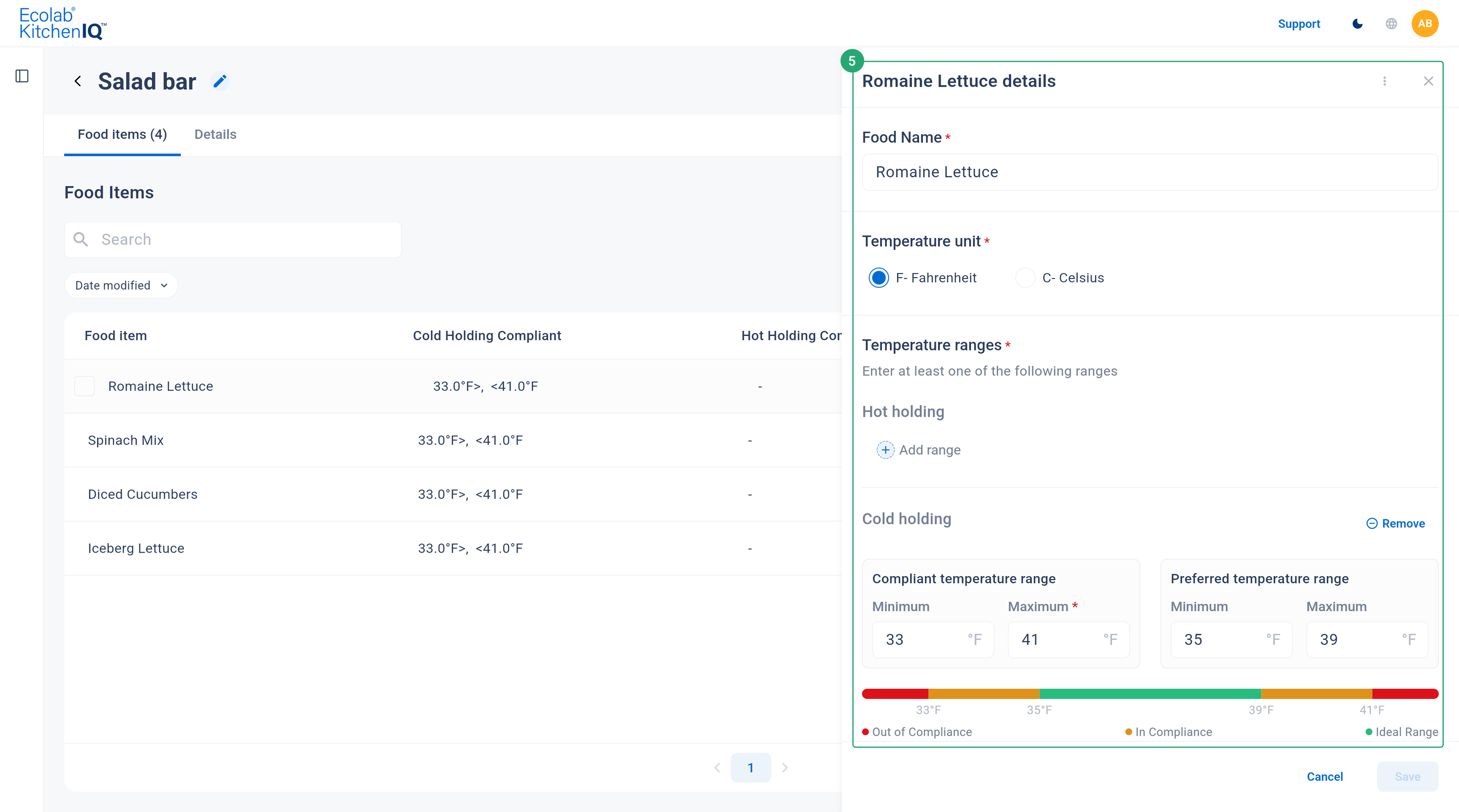Open the Romaine Lettuce food item row

[x=453, y=386]
